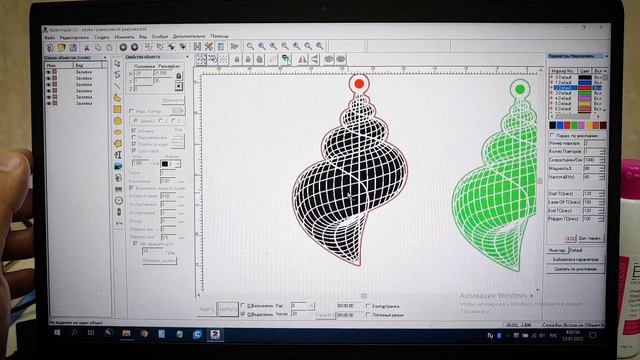Select the circle drawing tool

[118, 121]
